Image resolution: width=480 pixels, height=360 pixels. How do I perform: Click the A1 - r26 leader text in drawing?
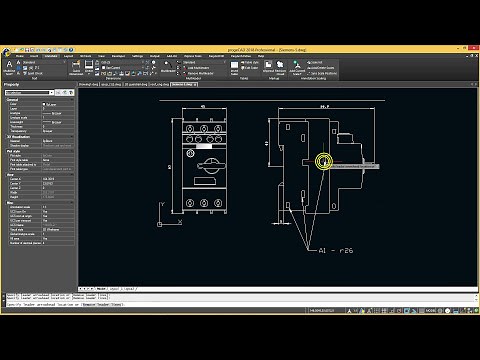point(336,251)
